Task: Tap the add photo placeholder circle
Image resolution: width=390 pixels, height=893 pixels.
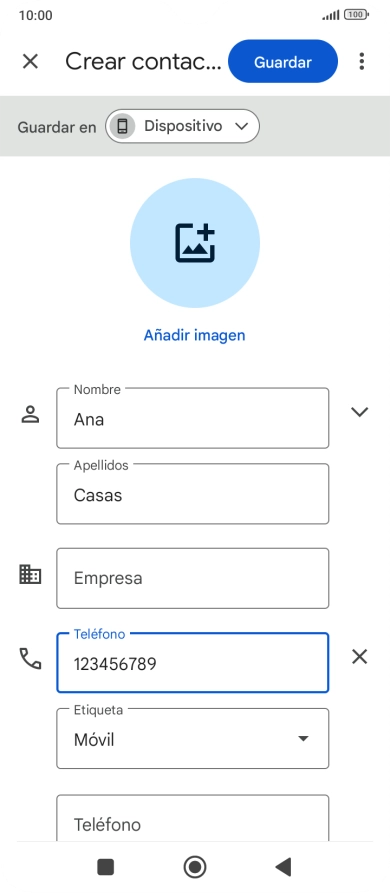Action: 195,243
